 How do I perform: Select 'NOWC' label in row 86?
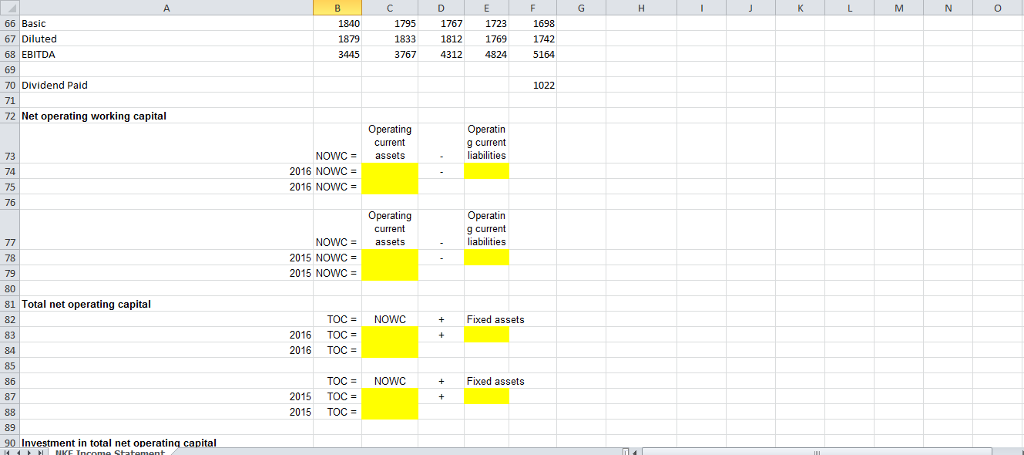point(390,381)
